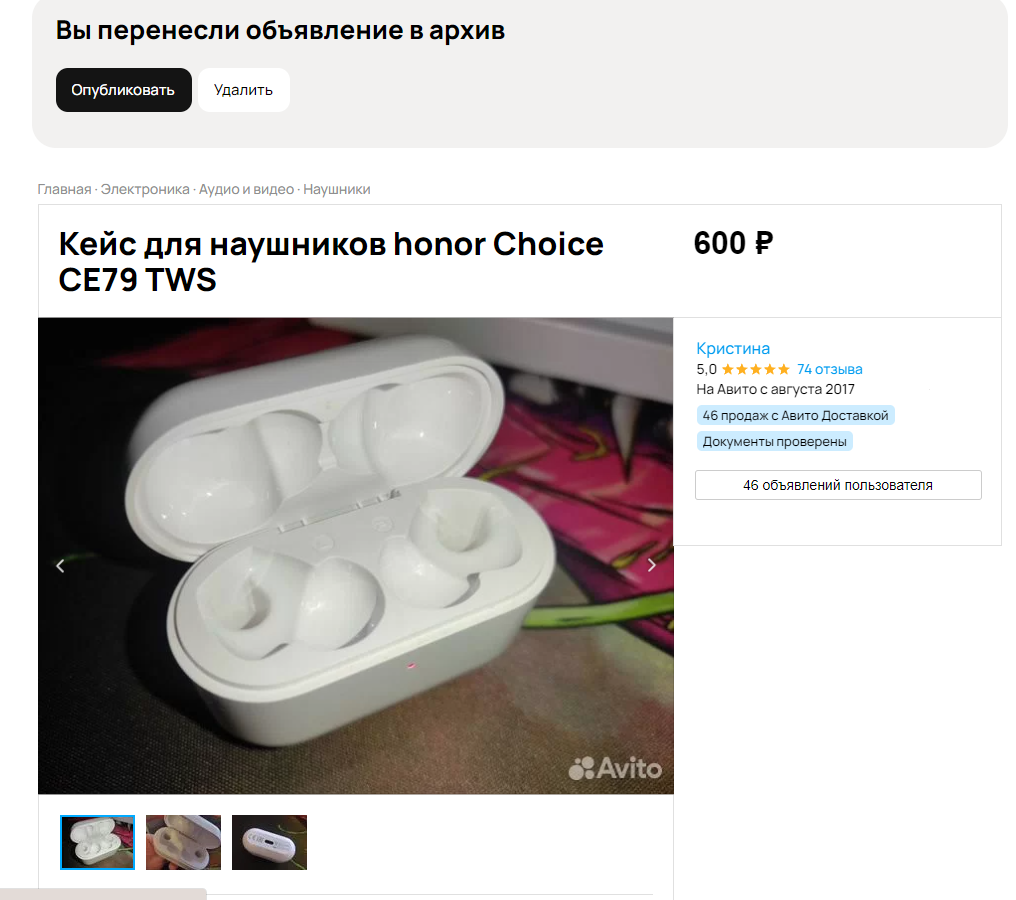Click the 46 продаж с Авито Доставкой badge
The image size is (1016, 900).
tap(795, 415)
